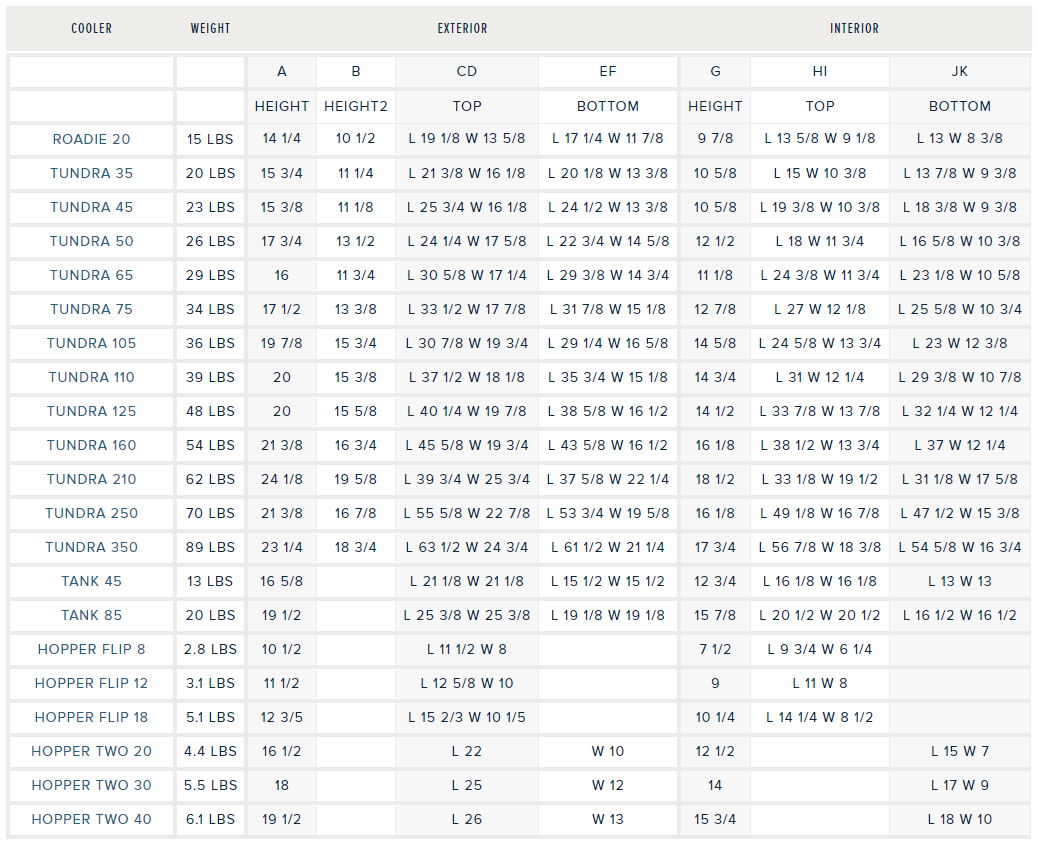
Task: Click Hopper Two 20 interior 'L 15 W 7'
Action: coord(960,751)
